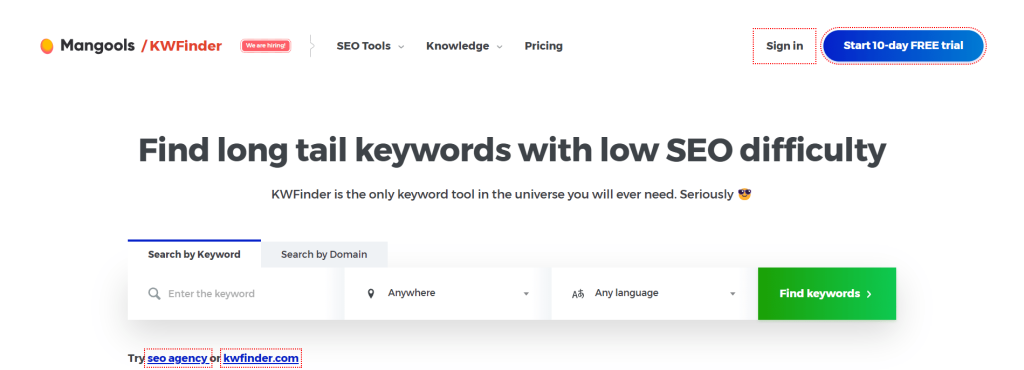
Task: Open the We are hiring badge
Action: [266, 46]
